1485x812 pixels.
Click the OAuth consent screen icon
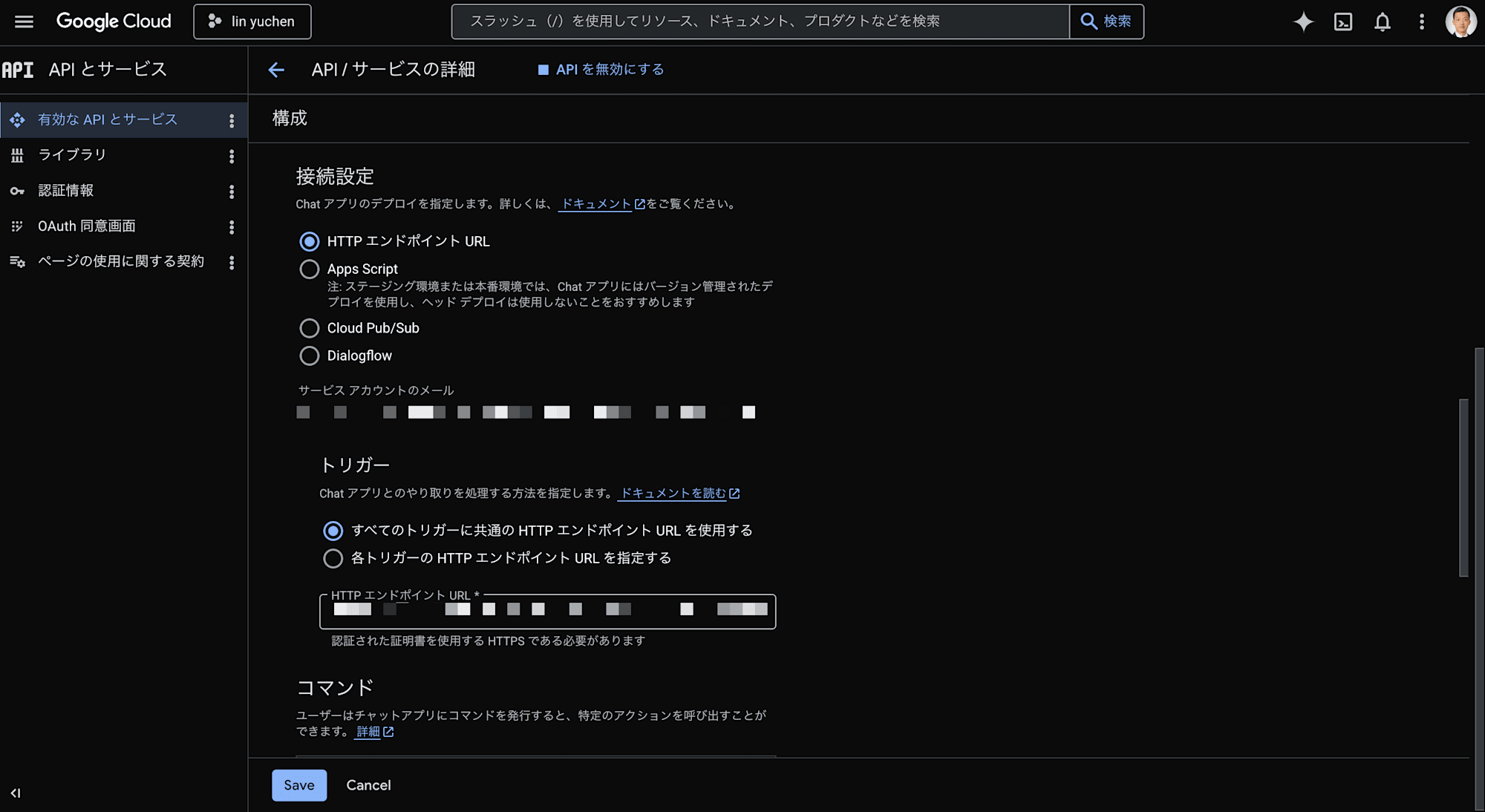point(17,226)
